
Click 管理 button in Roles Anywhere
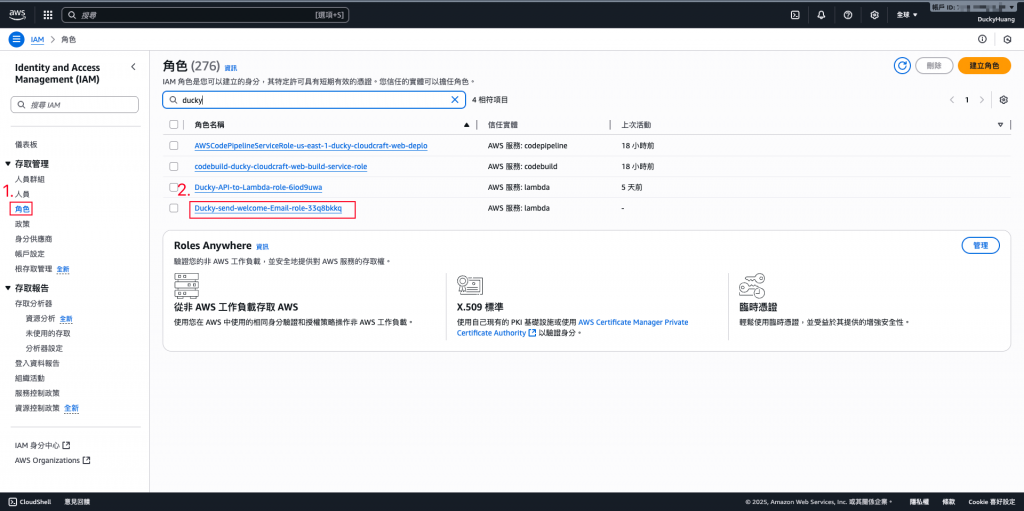click(980, 246)
